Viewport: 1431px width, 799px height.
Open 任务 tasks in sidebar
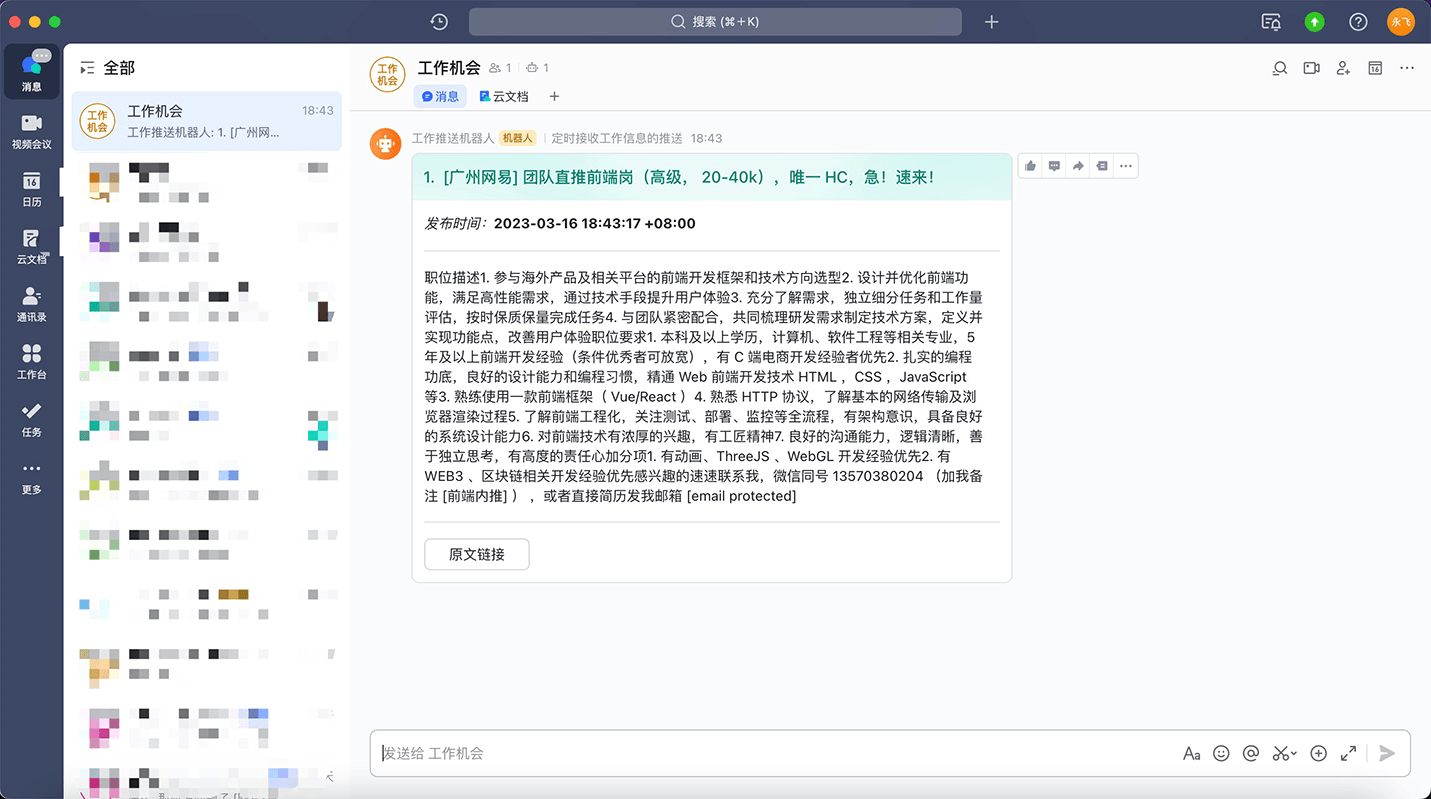coord(32,419)
